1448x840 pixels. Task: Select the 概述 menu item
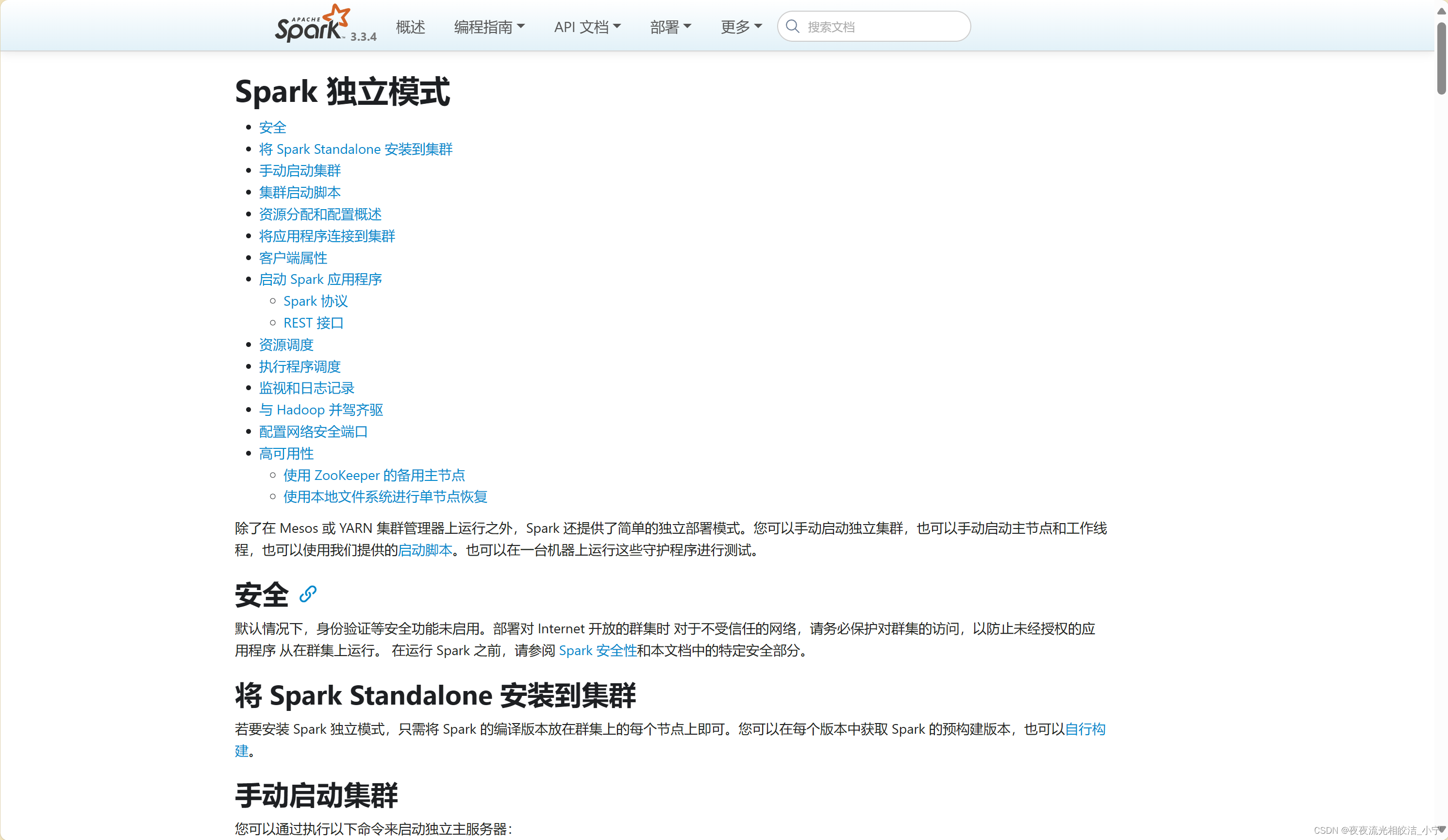coord(410,26)
